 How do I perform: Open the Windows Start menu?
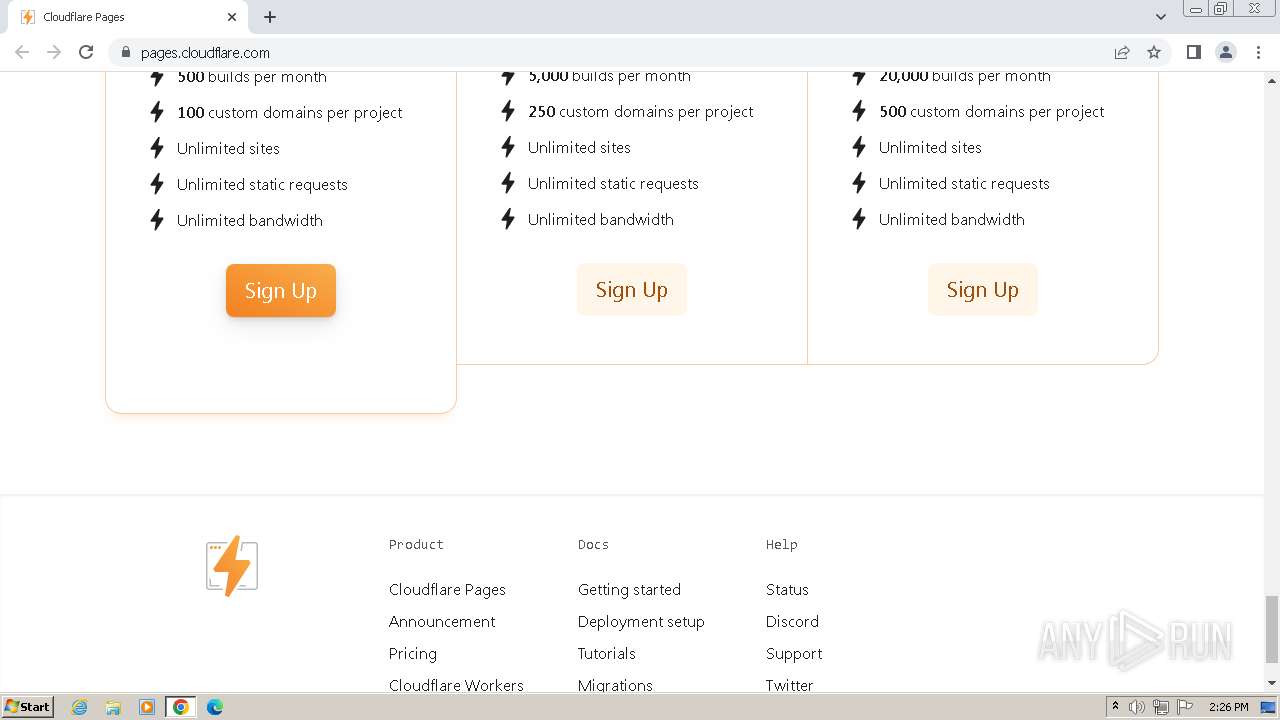28,706
